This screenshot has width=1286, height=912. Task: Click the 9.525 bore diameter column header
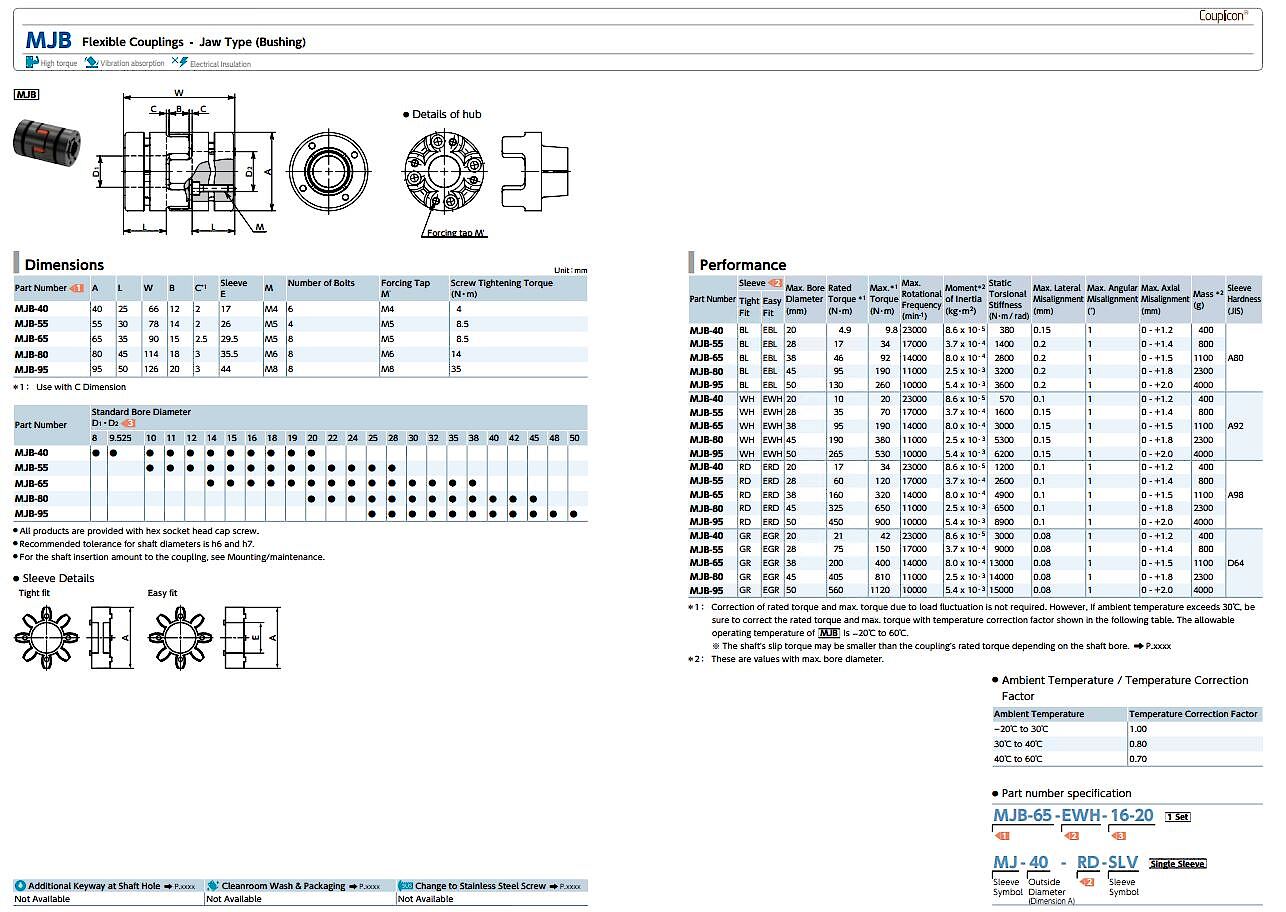(121, 438)
